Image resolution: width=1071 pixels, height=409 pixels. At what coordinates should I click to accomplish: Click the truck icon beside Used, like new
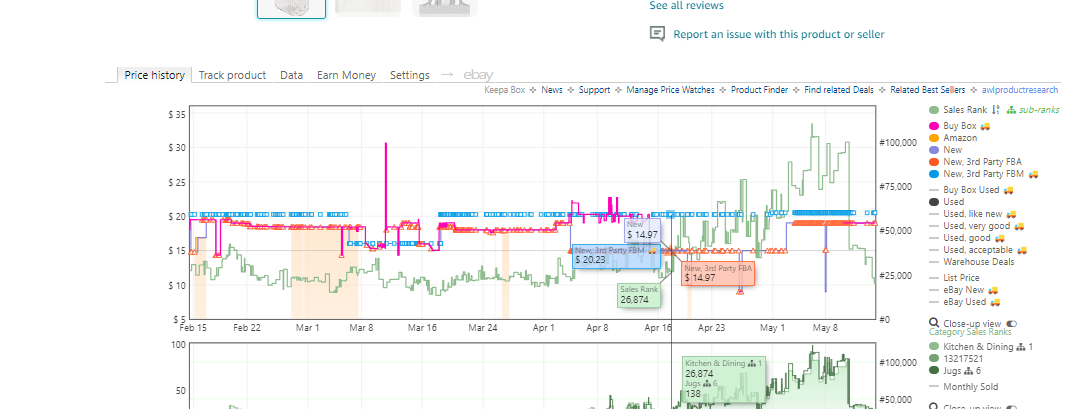[1012, 214]
